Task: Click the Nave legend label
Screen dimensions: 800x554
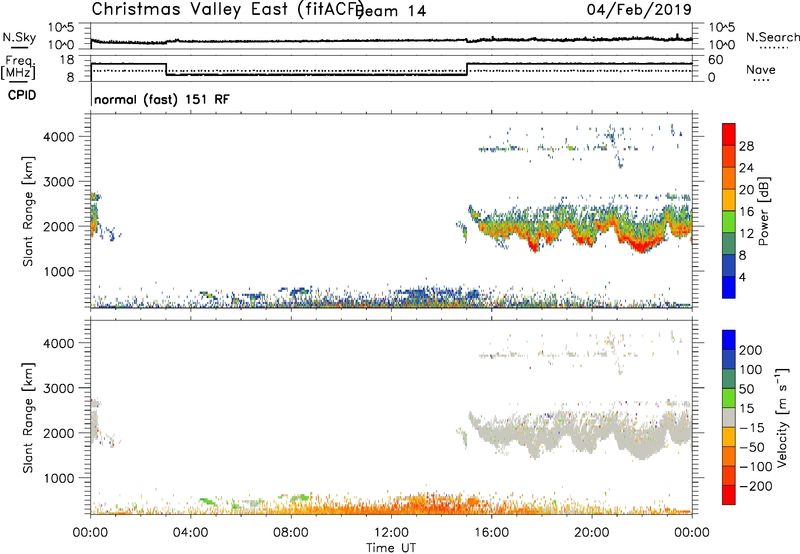Action: tap(760, 70)
